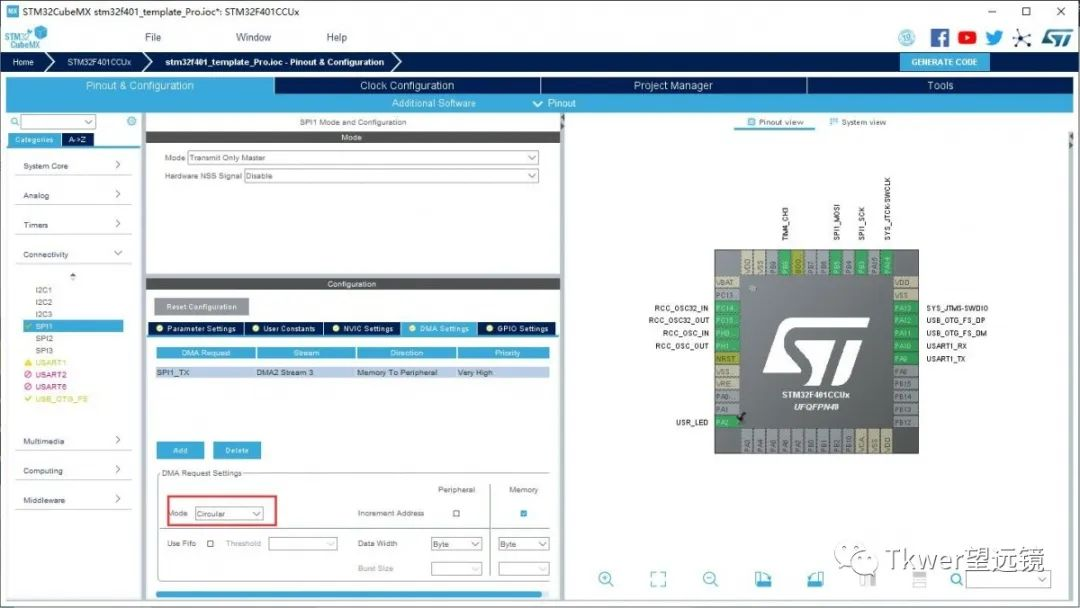This screenshot has width=1080, height=608.
Task: Open the GPIO Settings tab
Action: click(517, 328)
